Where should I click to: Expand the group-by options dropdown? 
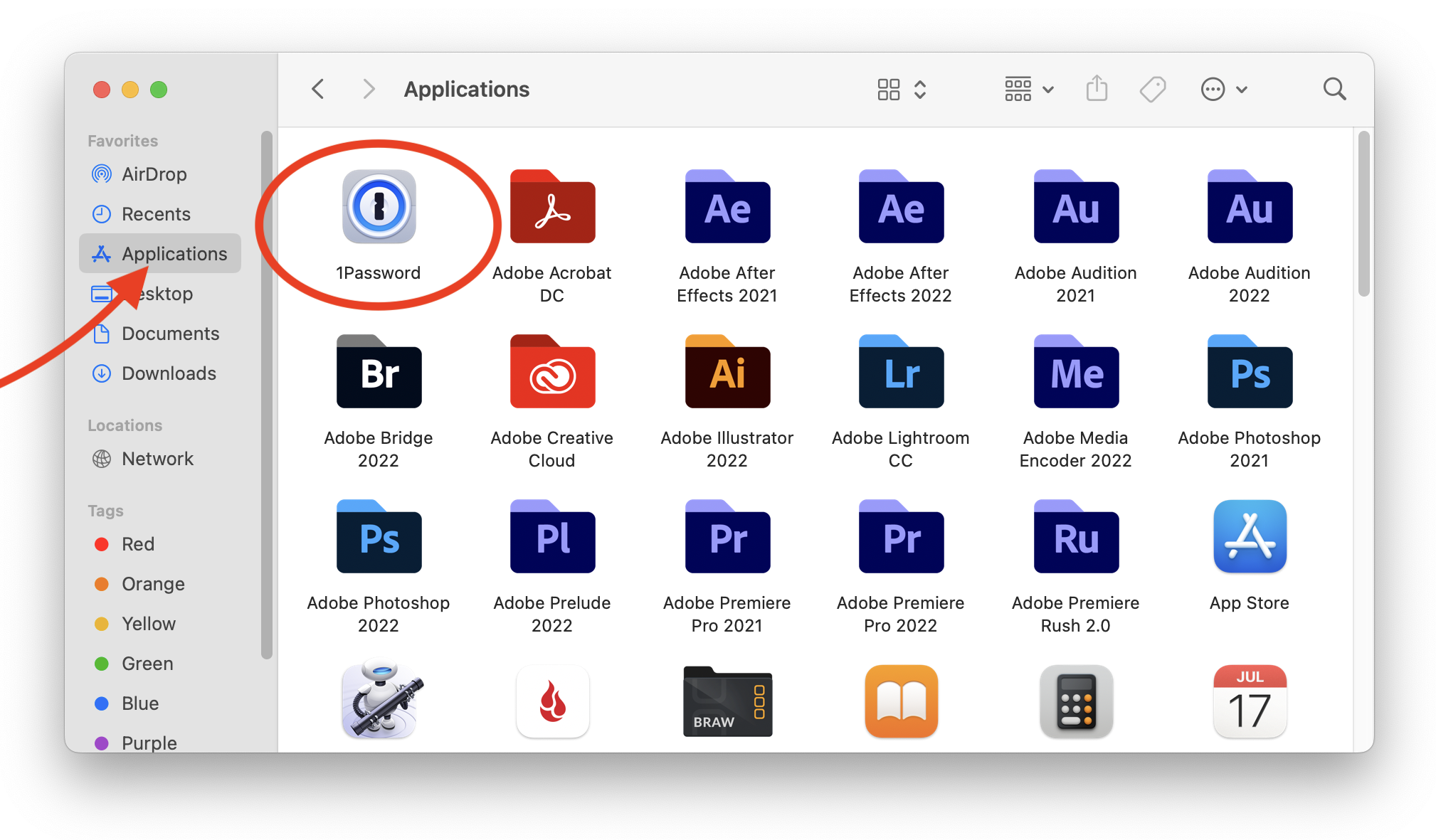point(1028,90)
